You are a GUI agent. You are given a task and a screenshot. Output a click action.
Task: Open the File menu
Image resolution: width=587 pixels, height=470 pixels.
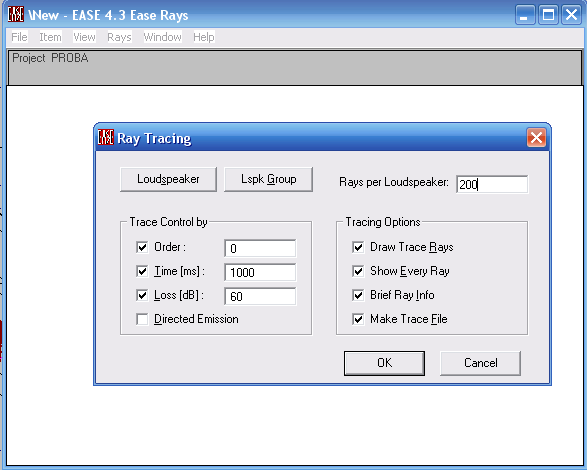coord(19,37)
